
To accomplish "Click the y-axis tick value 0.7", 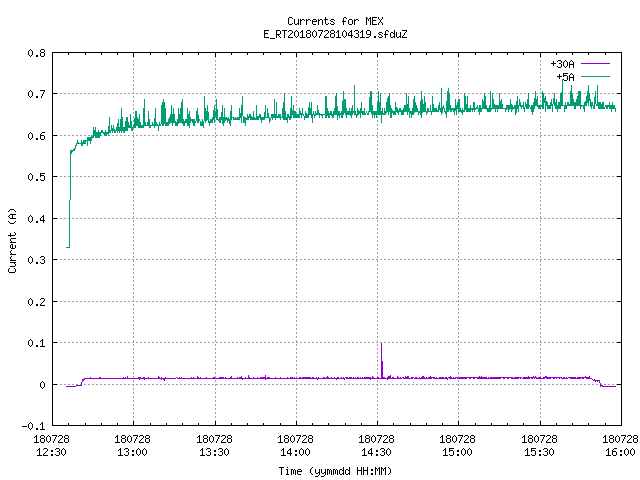I will pos(36,94).
